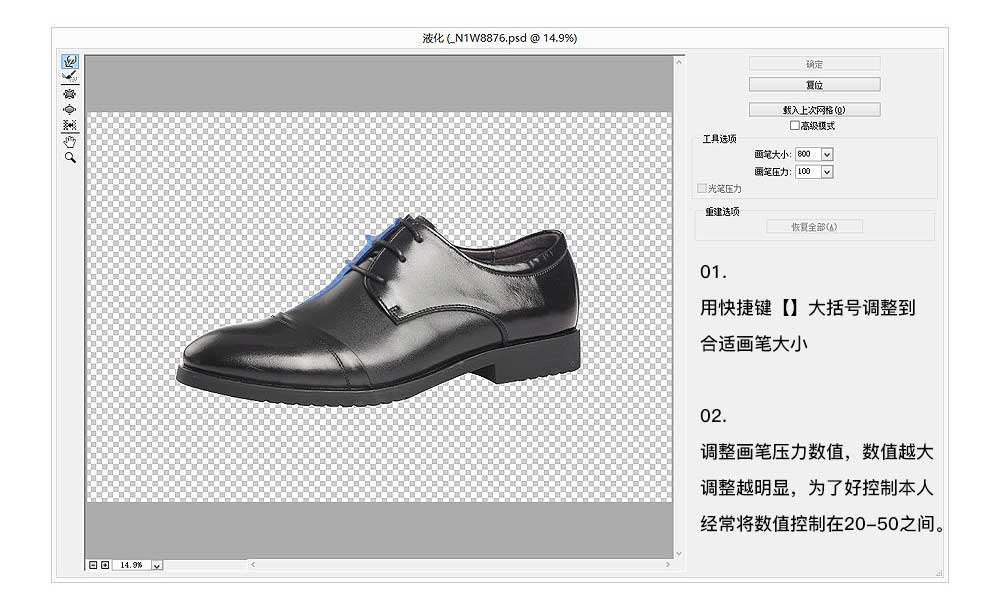The width and height of the screenshot is (1000, 608).
Task: Select the Forward Warp tool
Action: 68,62
